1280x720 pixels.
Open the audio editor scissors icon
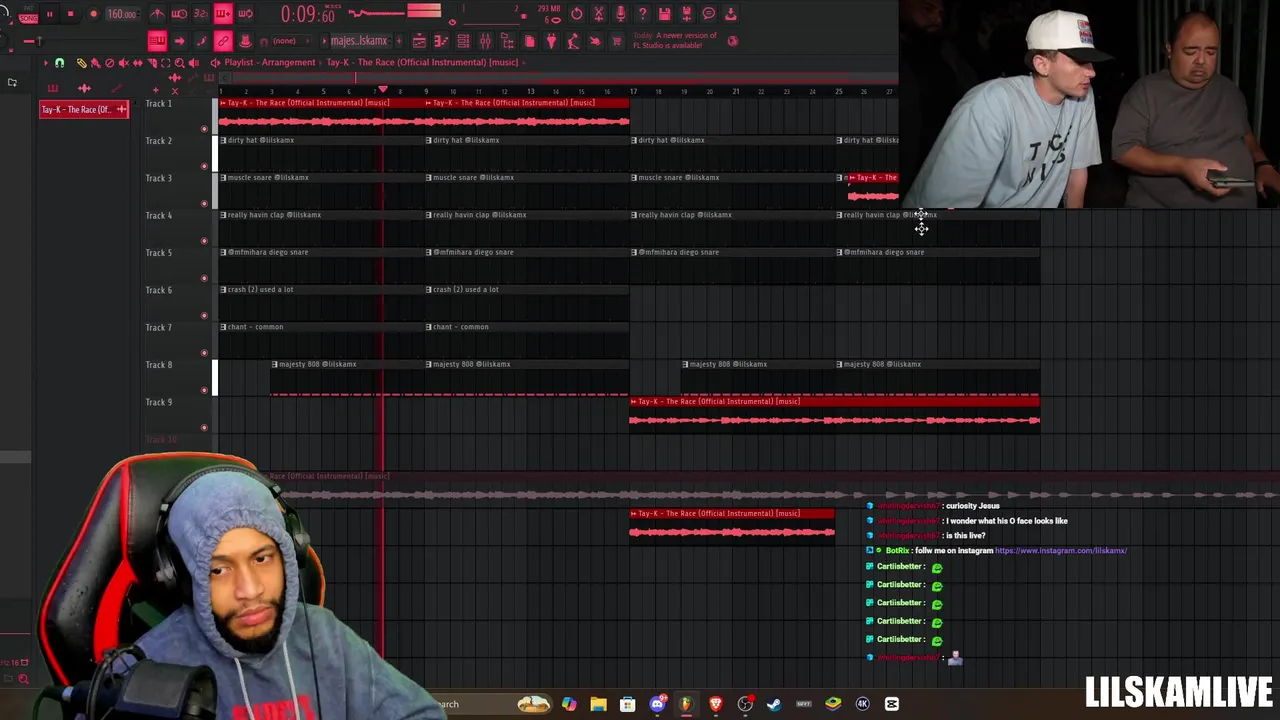[x=599, y=13]
